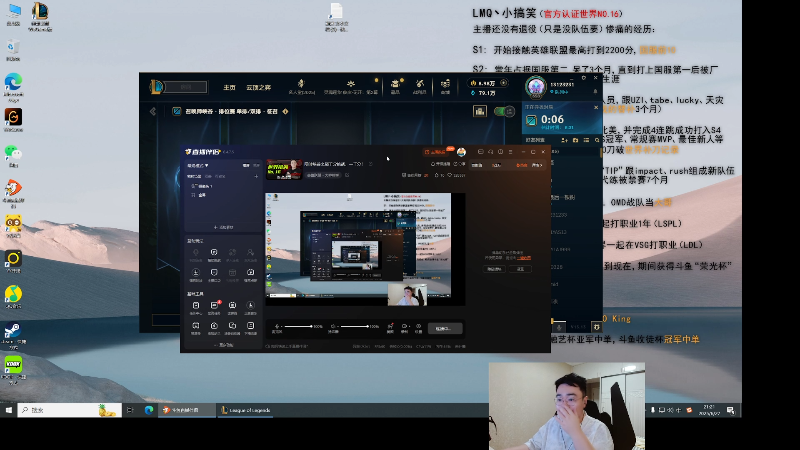Switch to League of Legends taskbar item
The height and width of the screenshot is (450, 800).
pyautogui.click(x=245, y=410)
